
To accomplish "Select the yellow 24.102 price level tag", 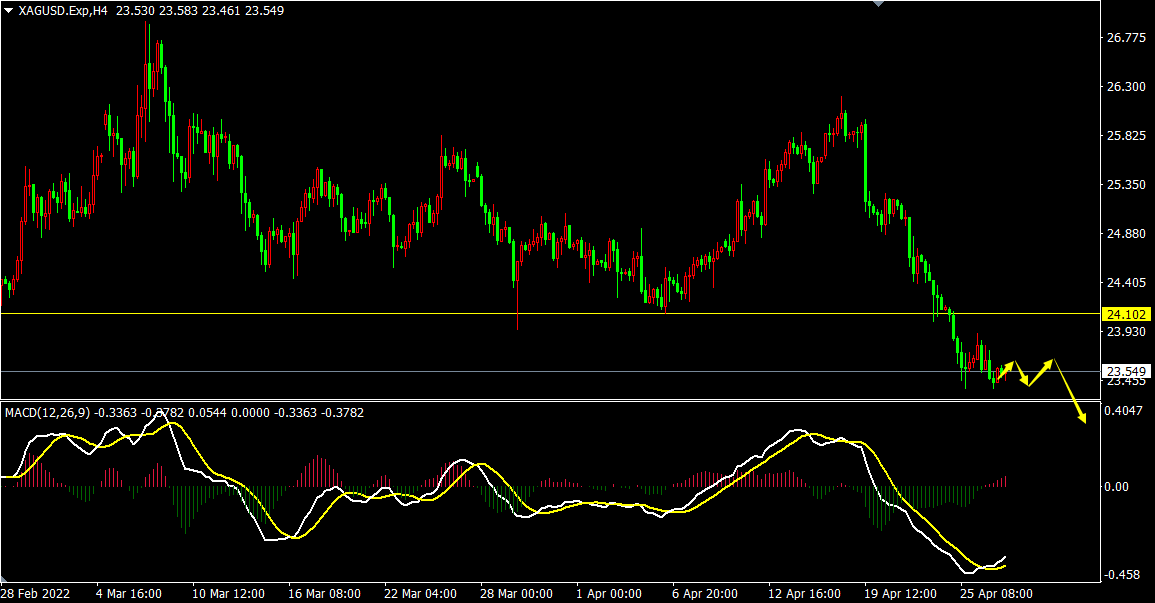I will (1126, 314).
